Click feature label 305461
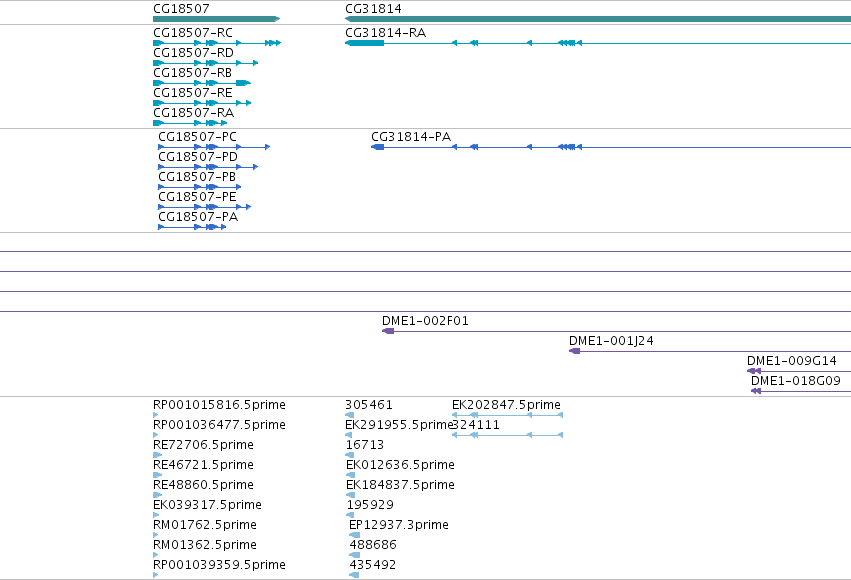Viewport: 851px width, 580px height. click(x=369, y=405)
